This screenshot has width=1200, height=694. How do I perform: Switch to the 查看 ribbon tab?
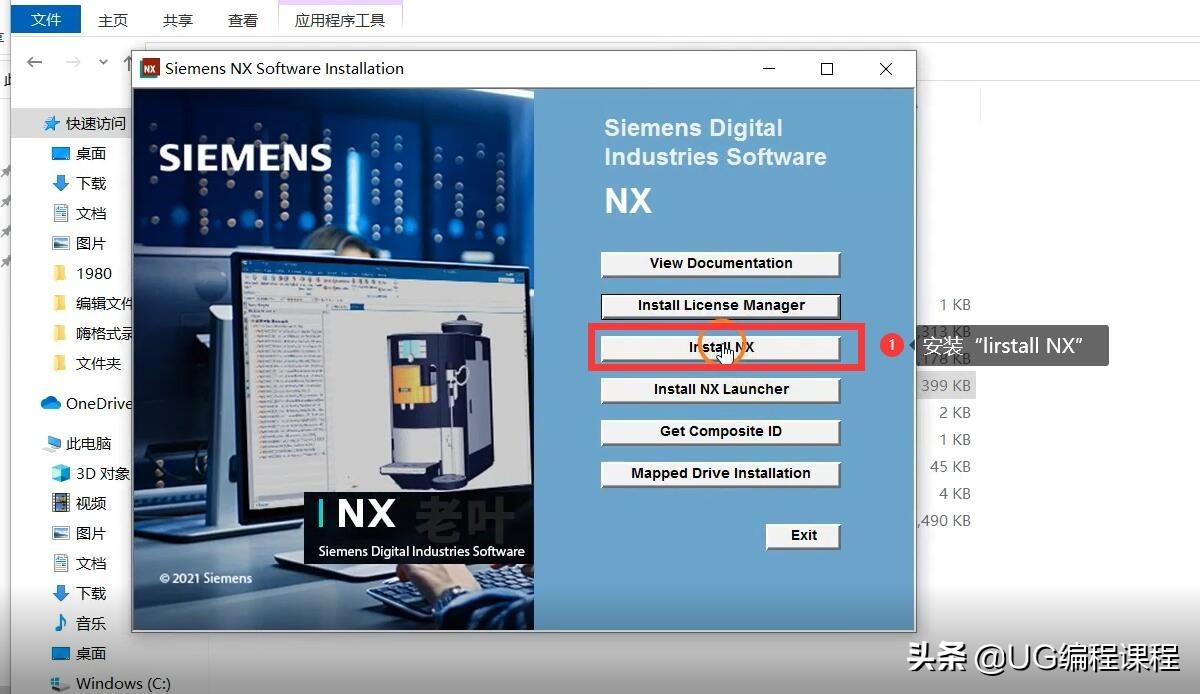[x=243, y=19]
